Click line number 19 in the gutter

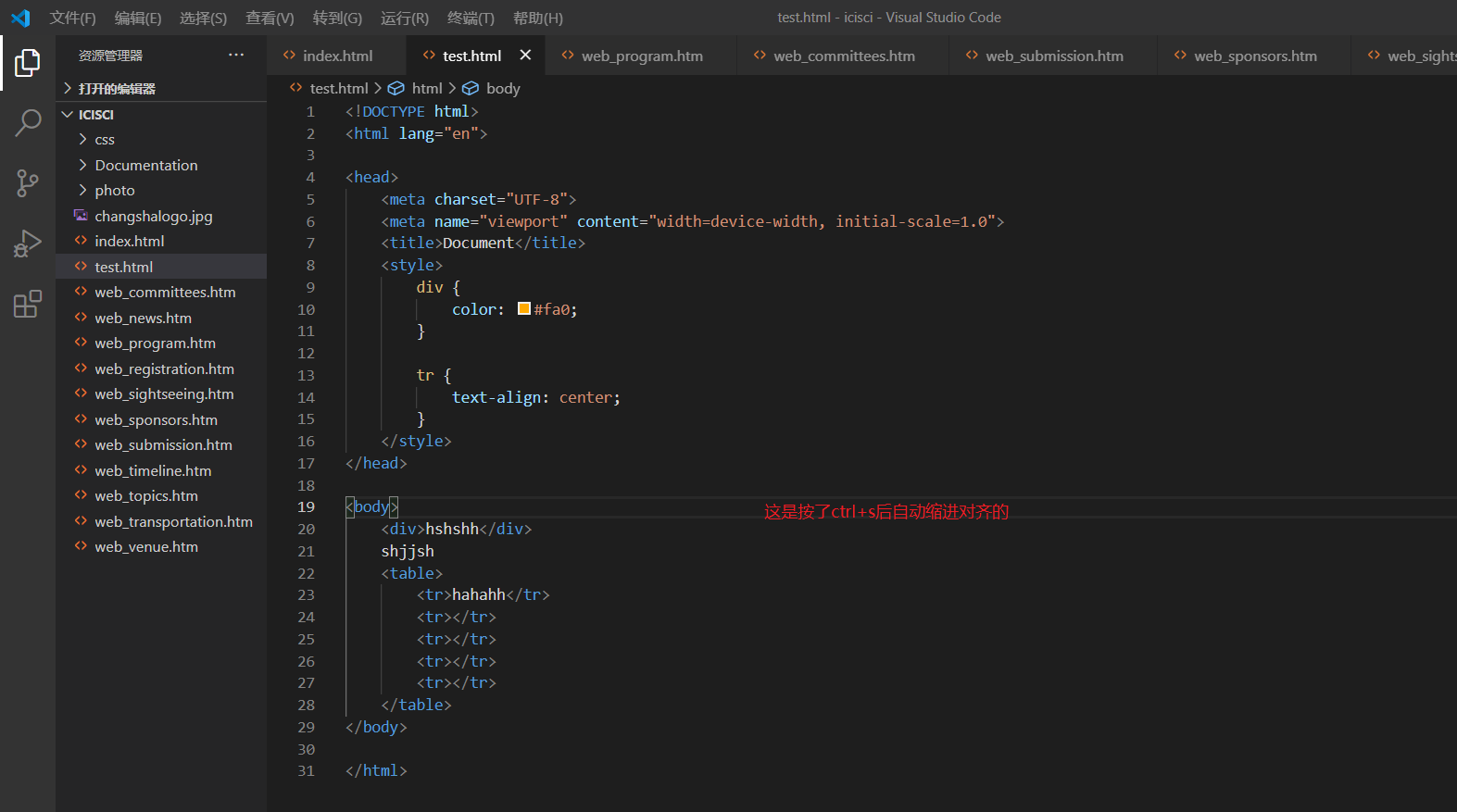click(x=307, y=506)
